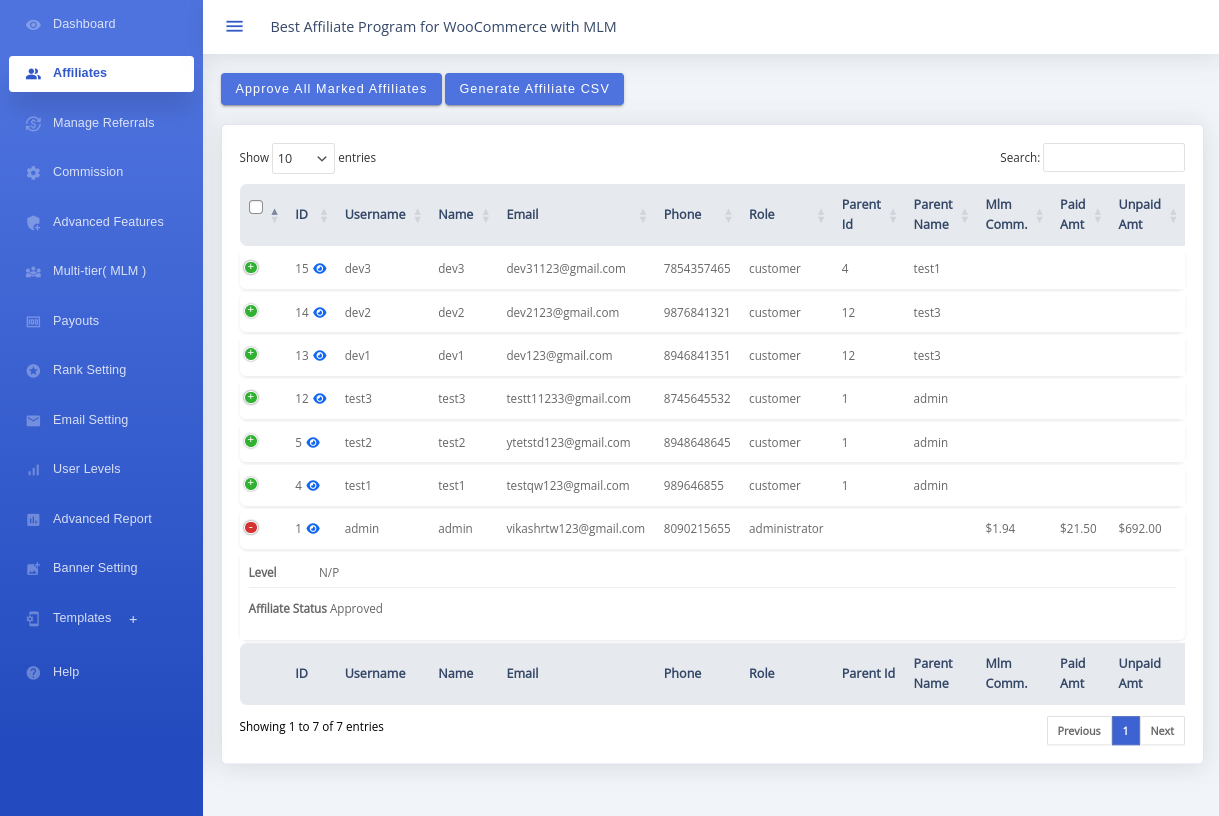View details via eye icon for ID 13
Screen dimensions: 1219x816
[x=320, y=355]
